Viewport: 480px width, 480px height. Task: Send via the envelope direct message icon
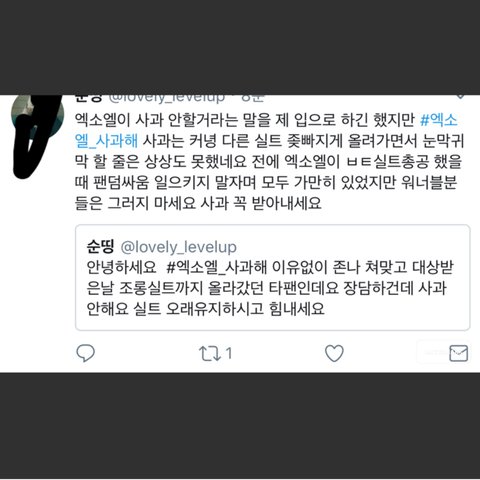click(459, 353)
